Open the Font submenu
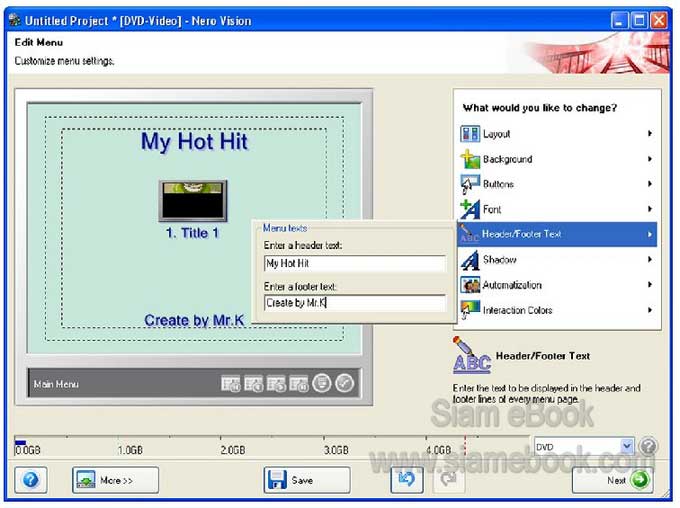680x508 pixels. (557, 209)
